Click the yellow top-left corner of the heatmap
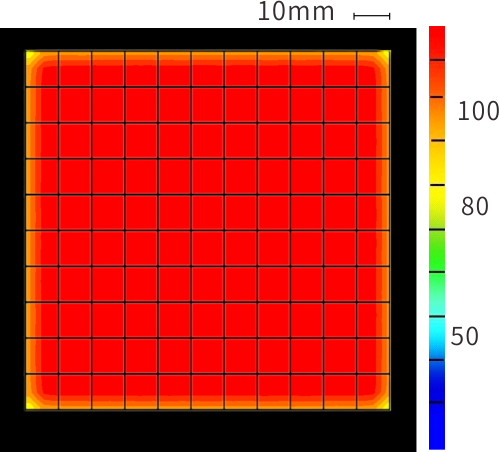Screen dimensions: 499x452 point(30,55)
